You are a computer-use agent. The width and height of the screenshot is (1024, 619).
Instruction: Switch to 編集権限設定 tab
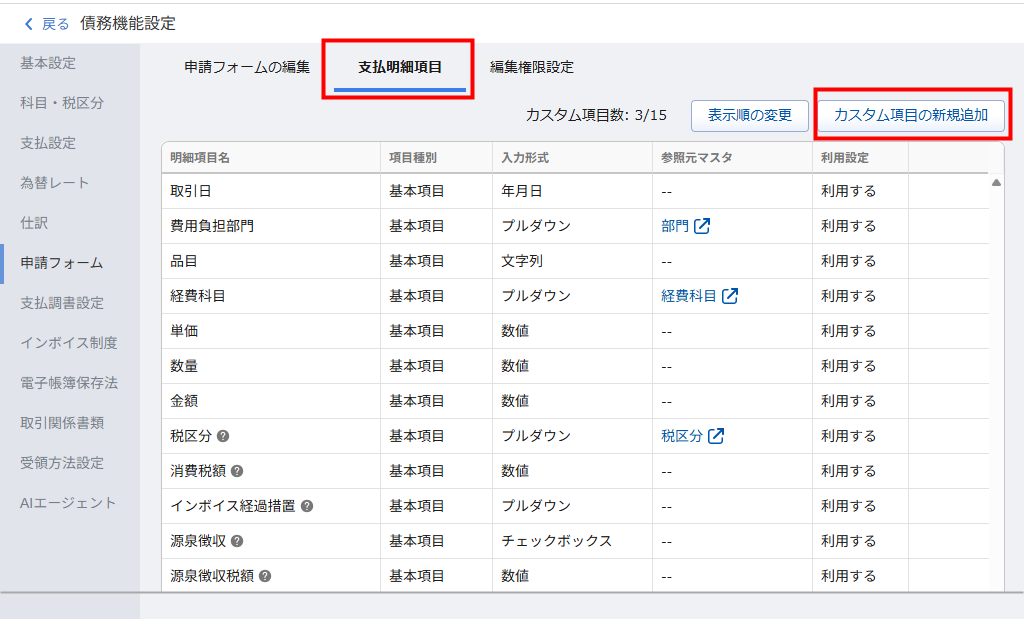coord(531,68)
